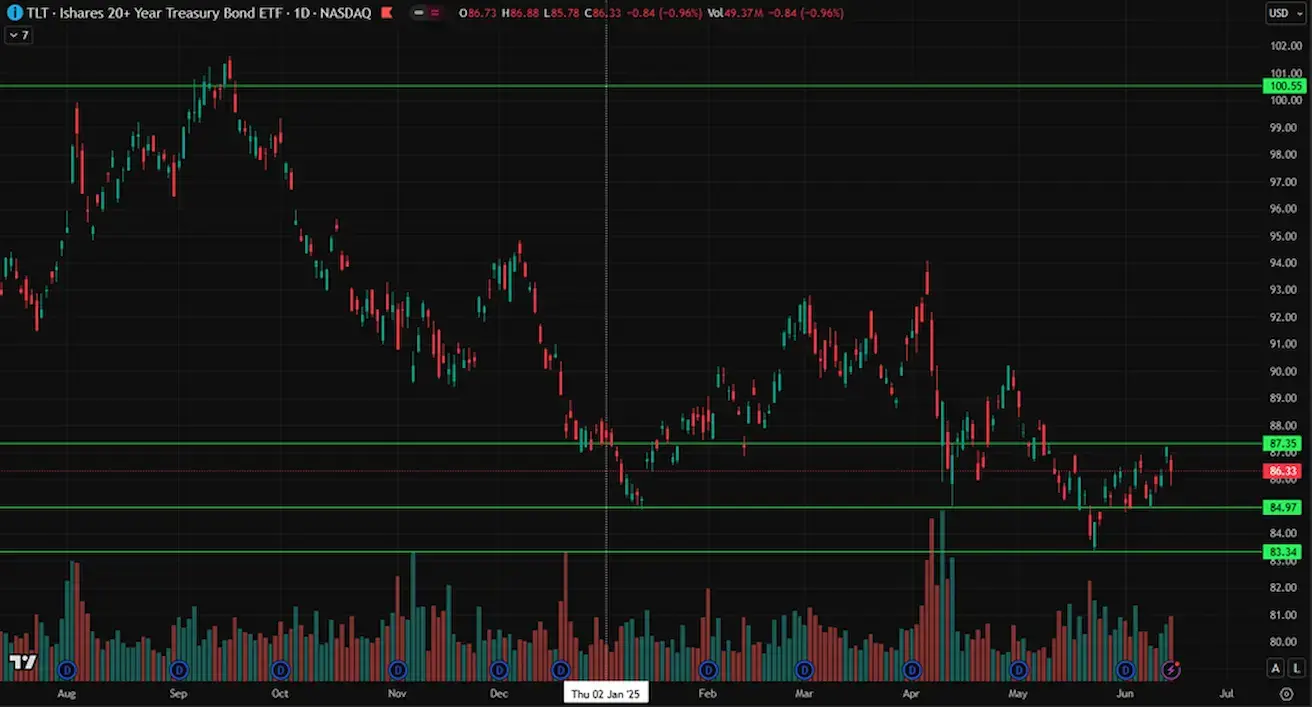The image size is (1312, 707).
Task: Click 93.00 on the price axis
Action: [1284, 290]
